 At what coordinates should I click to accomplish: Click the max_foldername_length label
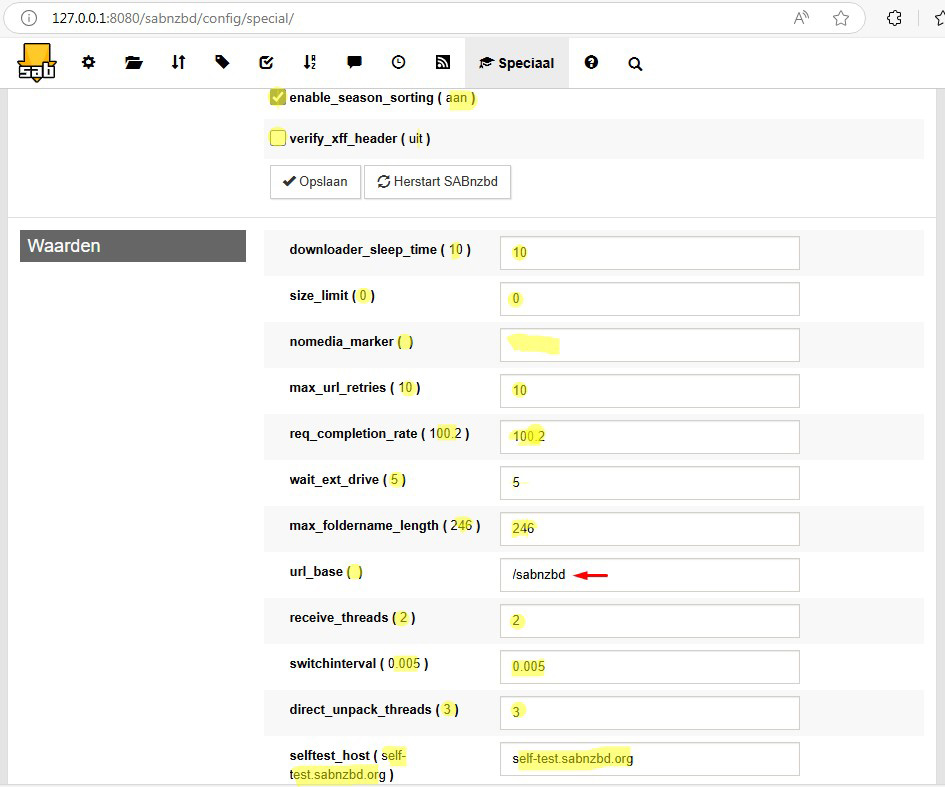coord(385,525)
